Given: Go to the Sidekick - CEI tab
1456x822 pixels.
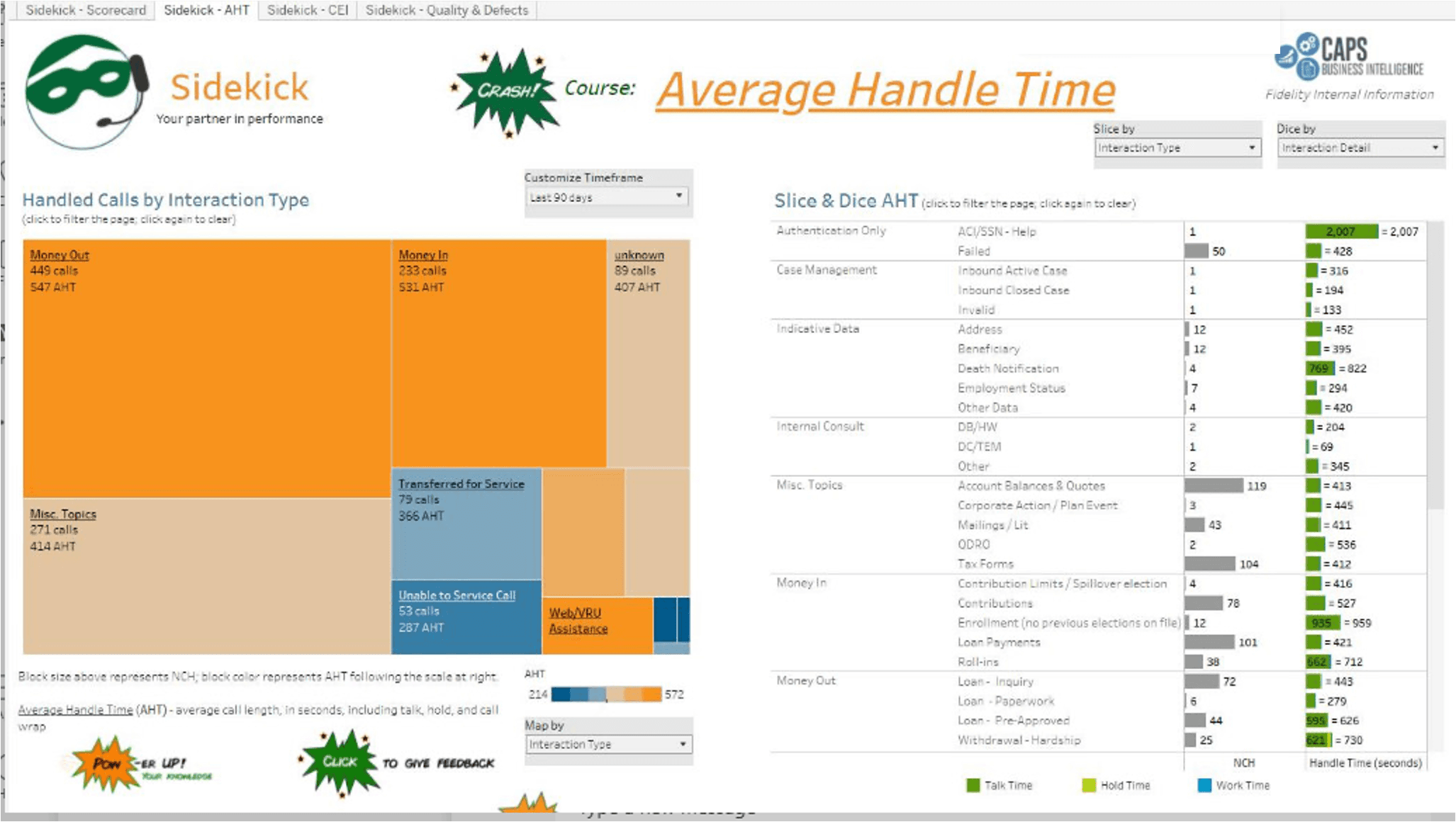Looking at the screenshot, I should click(x=307, y=10).
